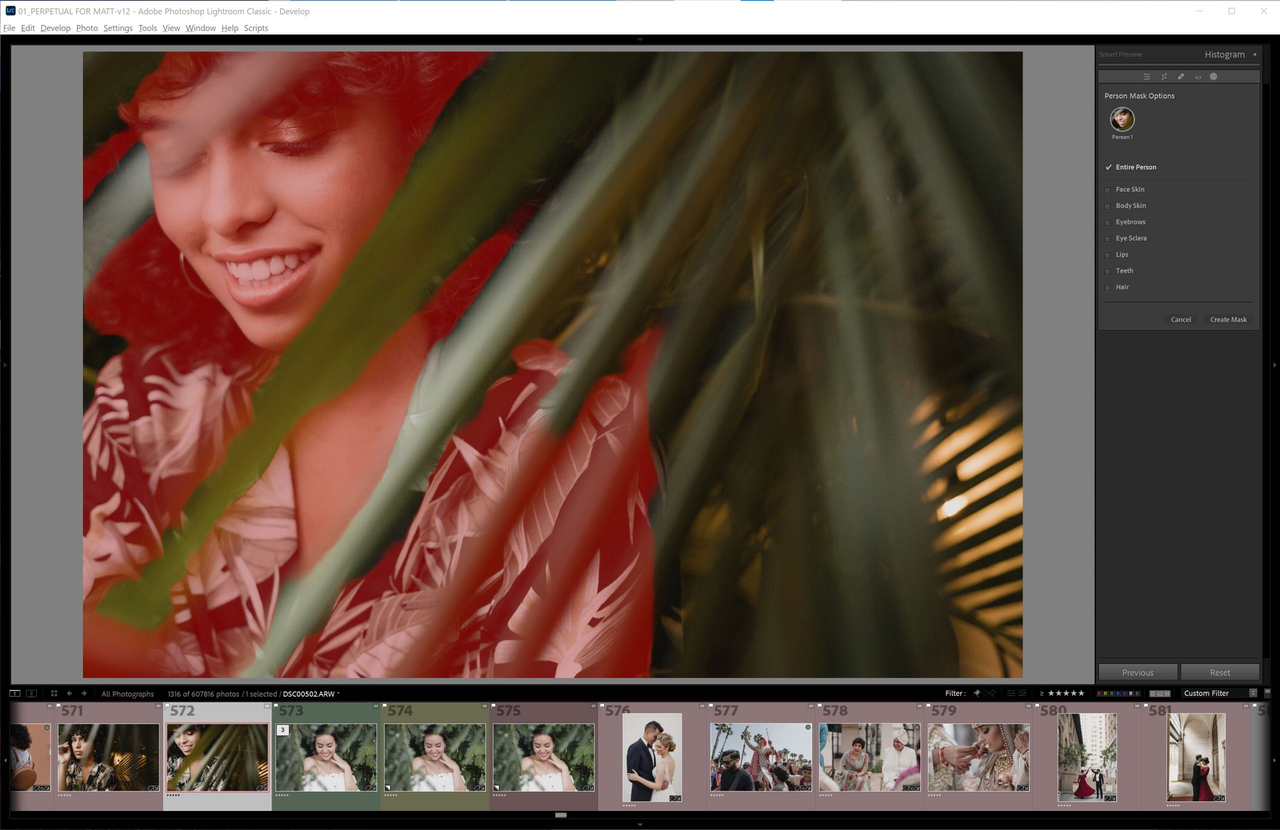Enable the Hair mask option
1280x830 pixels.
click(1109, 287)
